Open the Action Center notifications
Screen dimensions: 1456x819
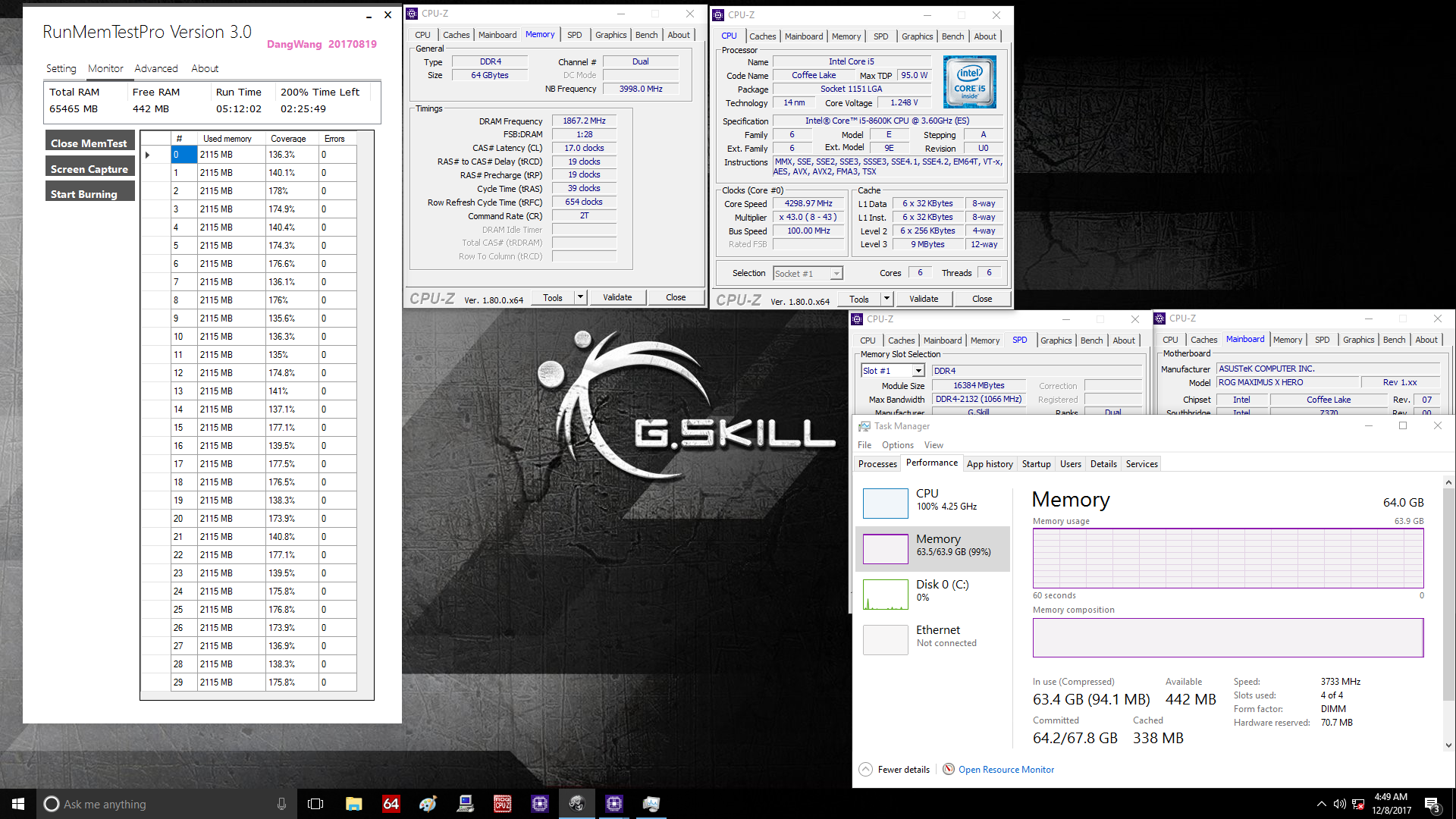tap(1432, 804)
